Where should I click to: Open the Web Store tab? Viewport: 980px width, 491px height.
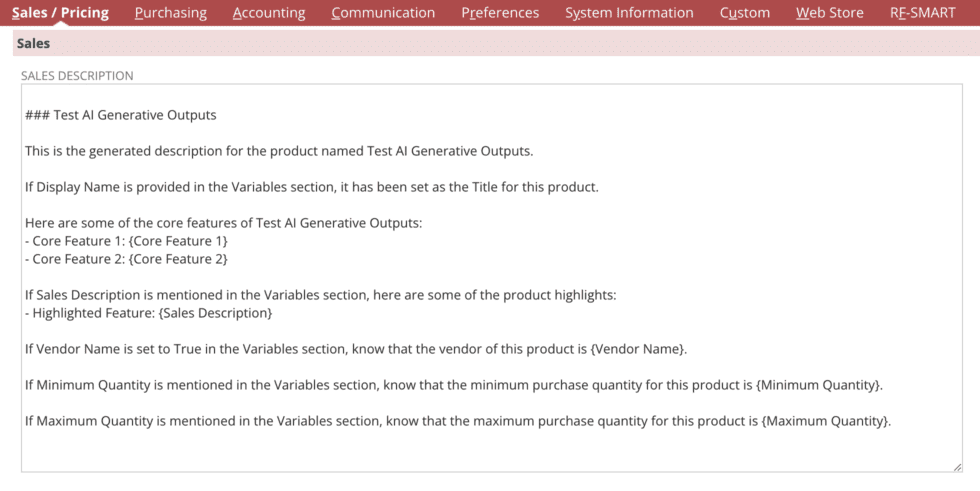tap(830, 13)
